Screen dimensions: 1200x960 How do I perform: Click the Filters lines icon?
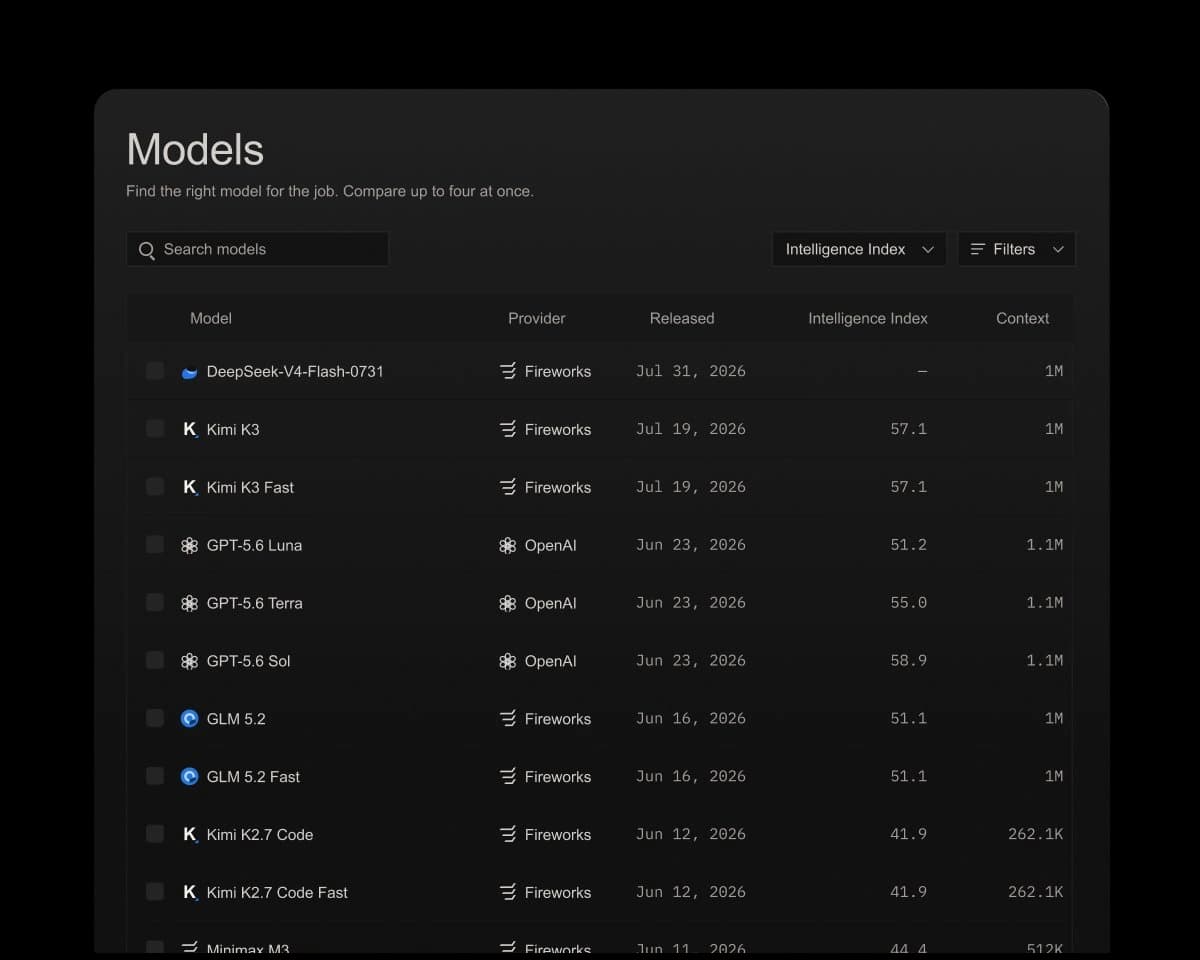(x=978, y=249)
